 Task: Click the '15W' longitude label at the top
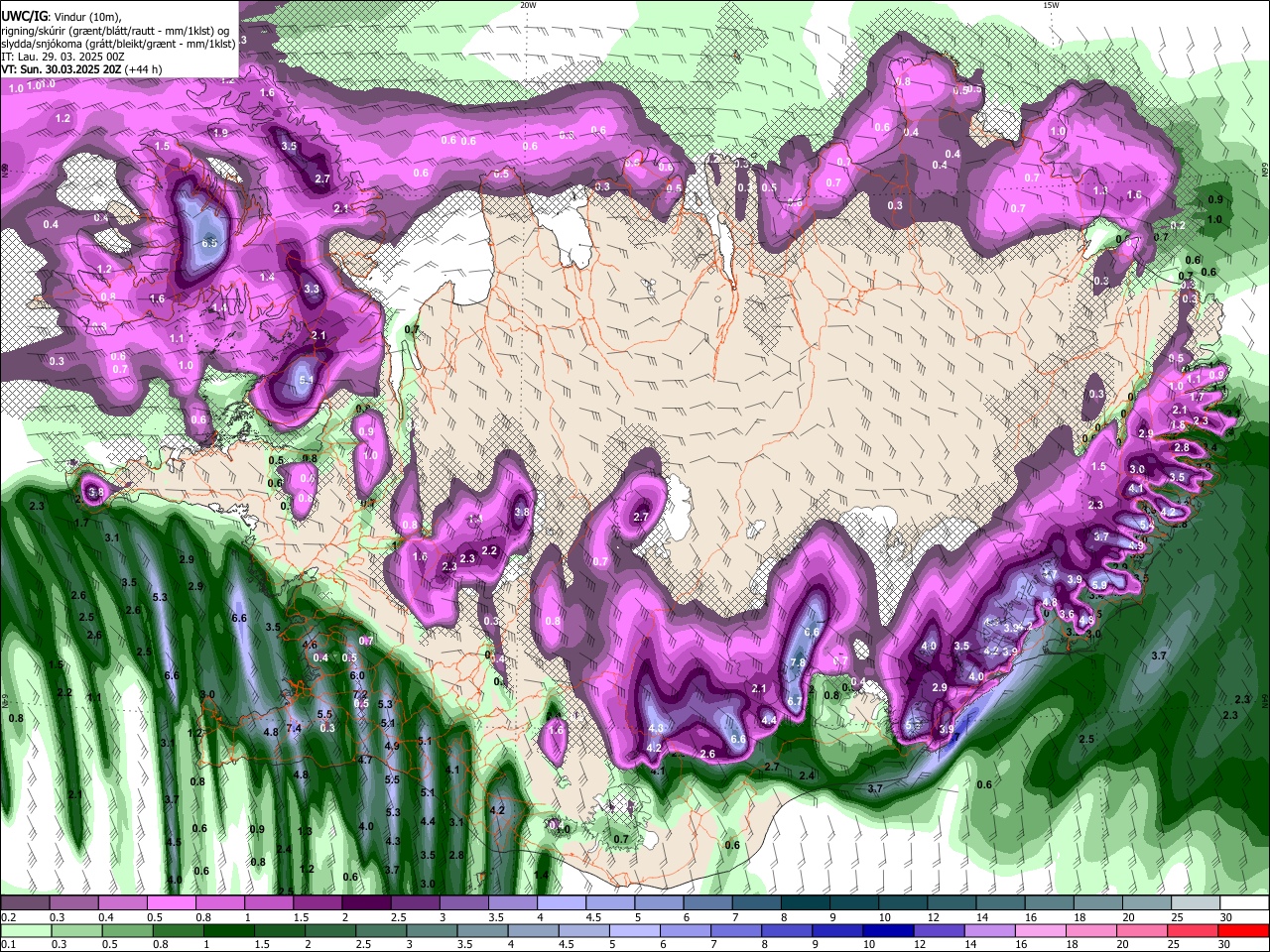coord(1051,5)
